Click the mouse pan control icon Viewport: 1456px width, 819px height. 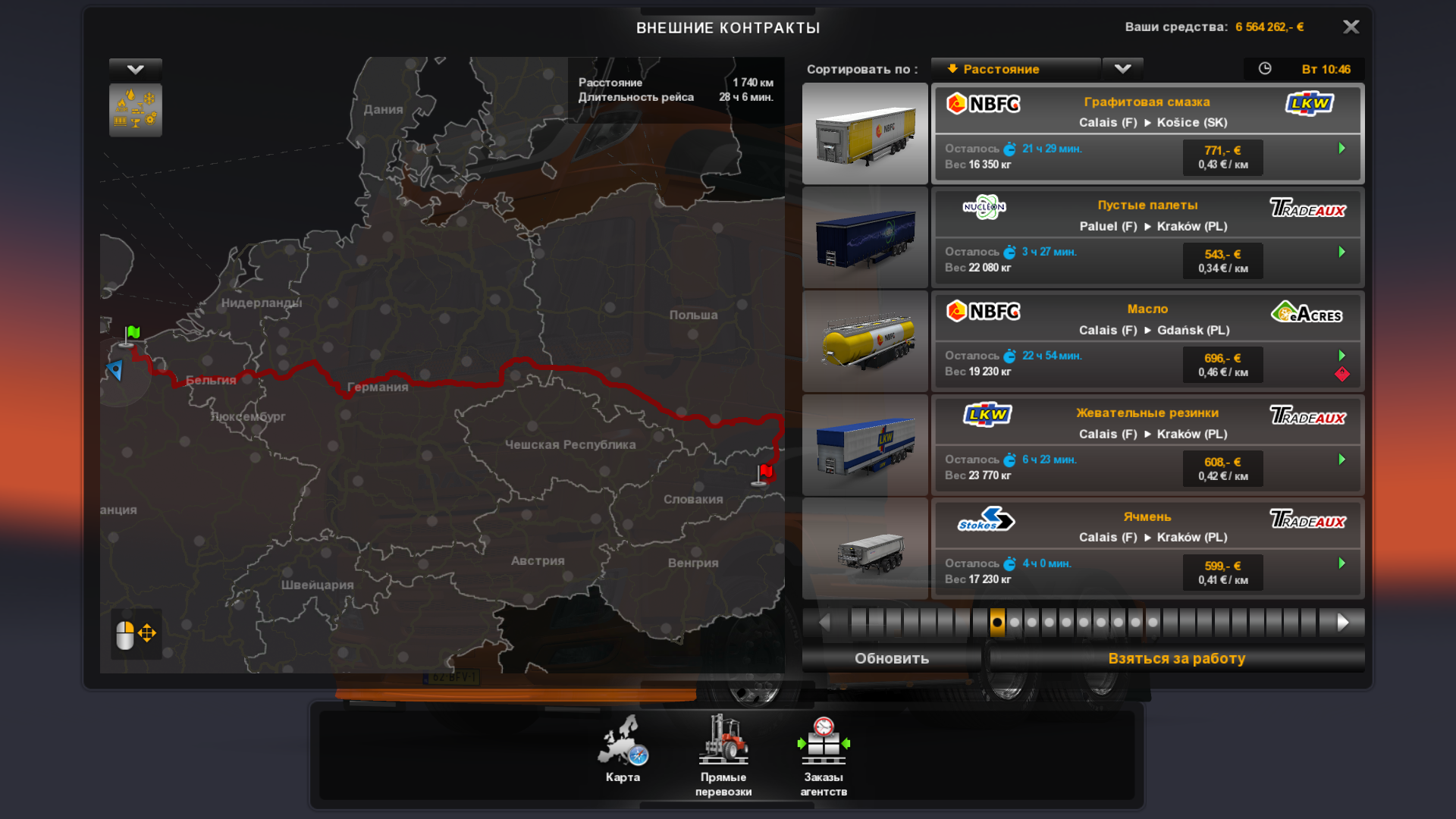click(136, 634)
